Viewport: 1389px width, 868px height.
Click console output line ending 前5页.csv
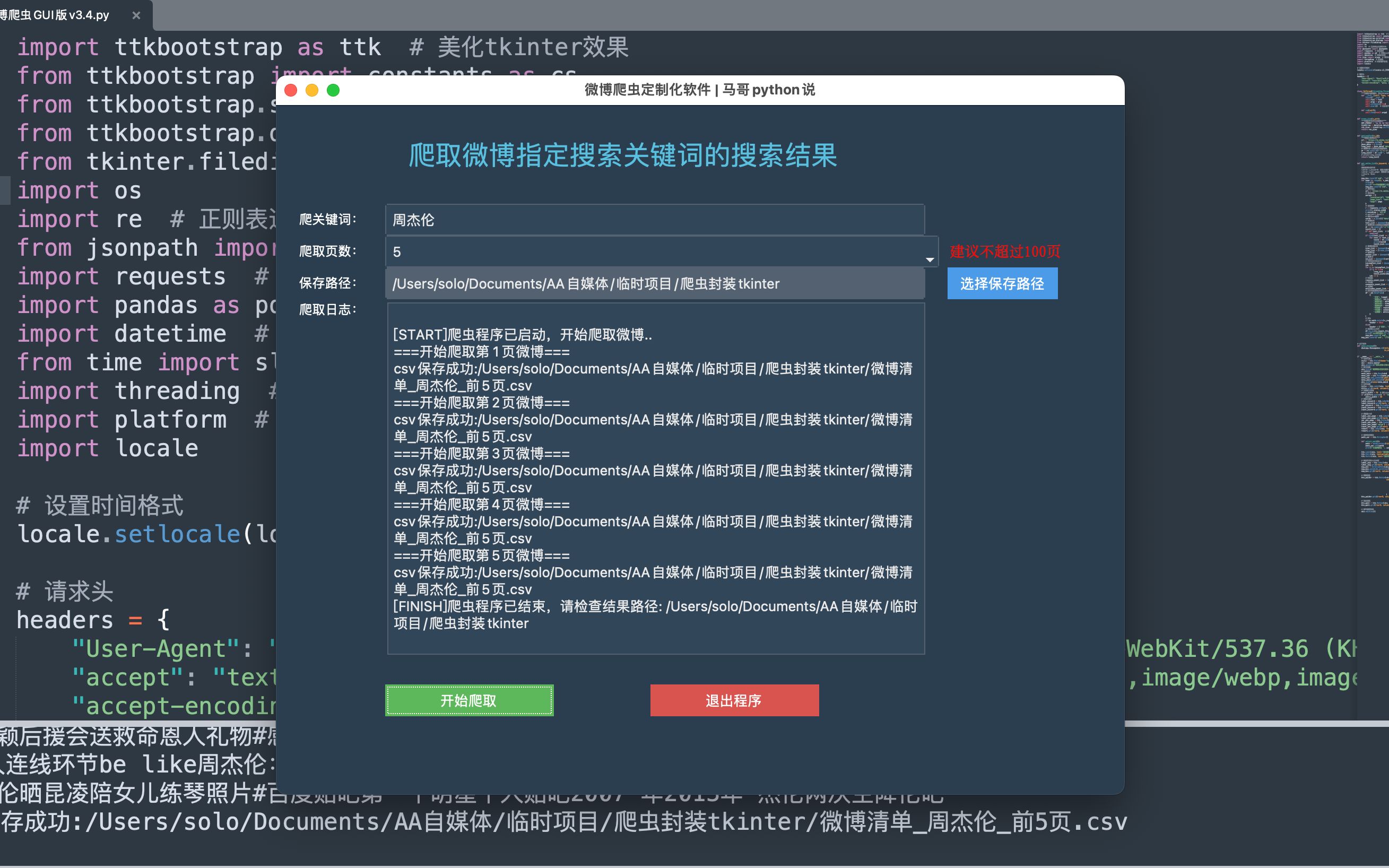pyautogui.click(x=563, y=822)
